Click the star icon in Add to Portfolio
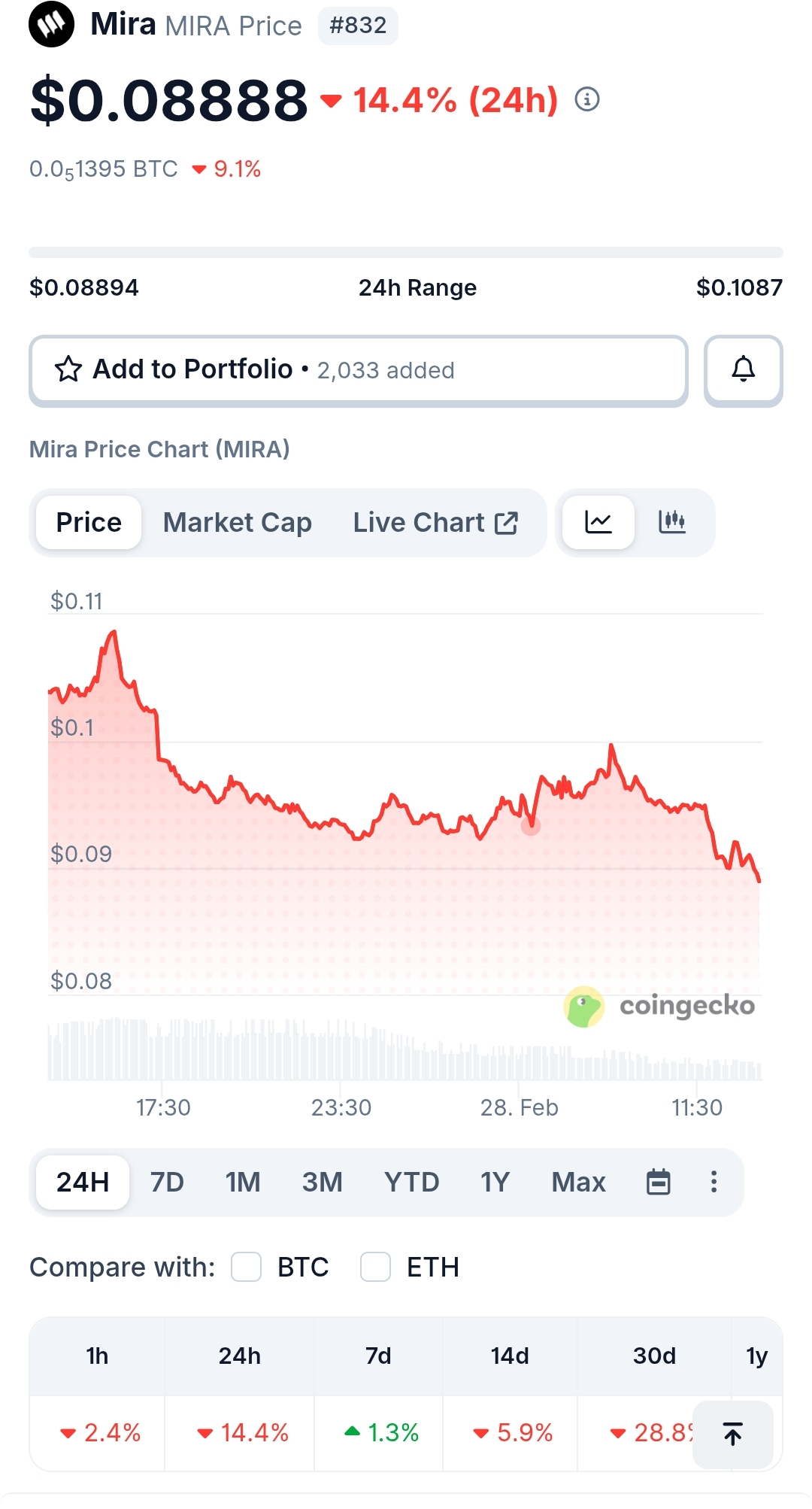Screen dimensions: 812x1509 [68, 369]
